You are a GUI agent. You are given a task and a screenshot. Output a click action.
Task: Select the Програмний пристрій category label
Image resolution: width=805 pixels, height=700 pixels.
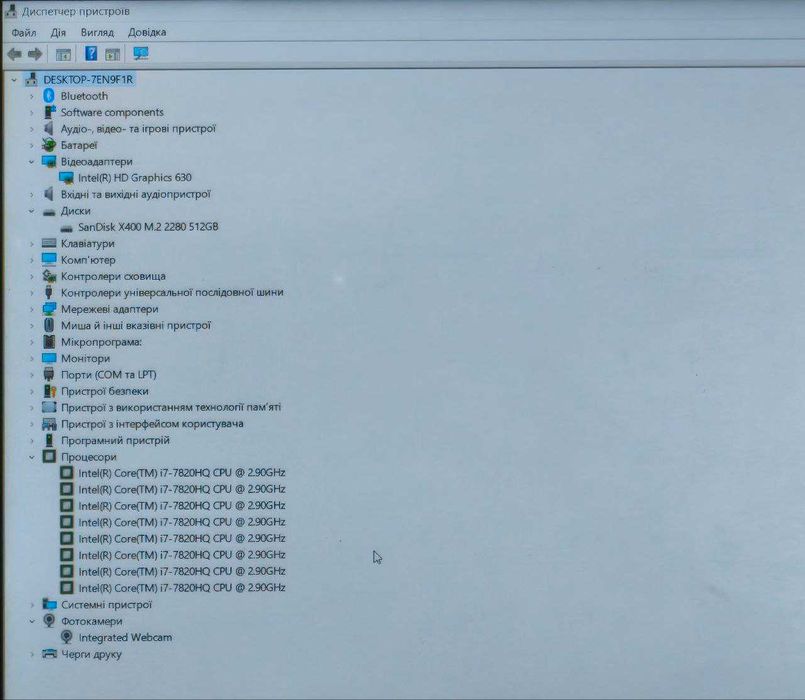115,440
